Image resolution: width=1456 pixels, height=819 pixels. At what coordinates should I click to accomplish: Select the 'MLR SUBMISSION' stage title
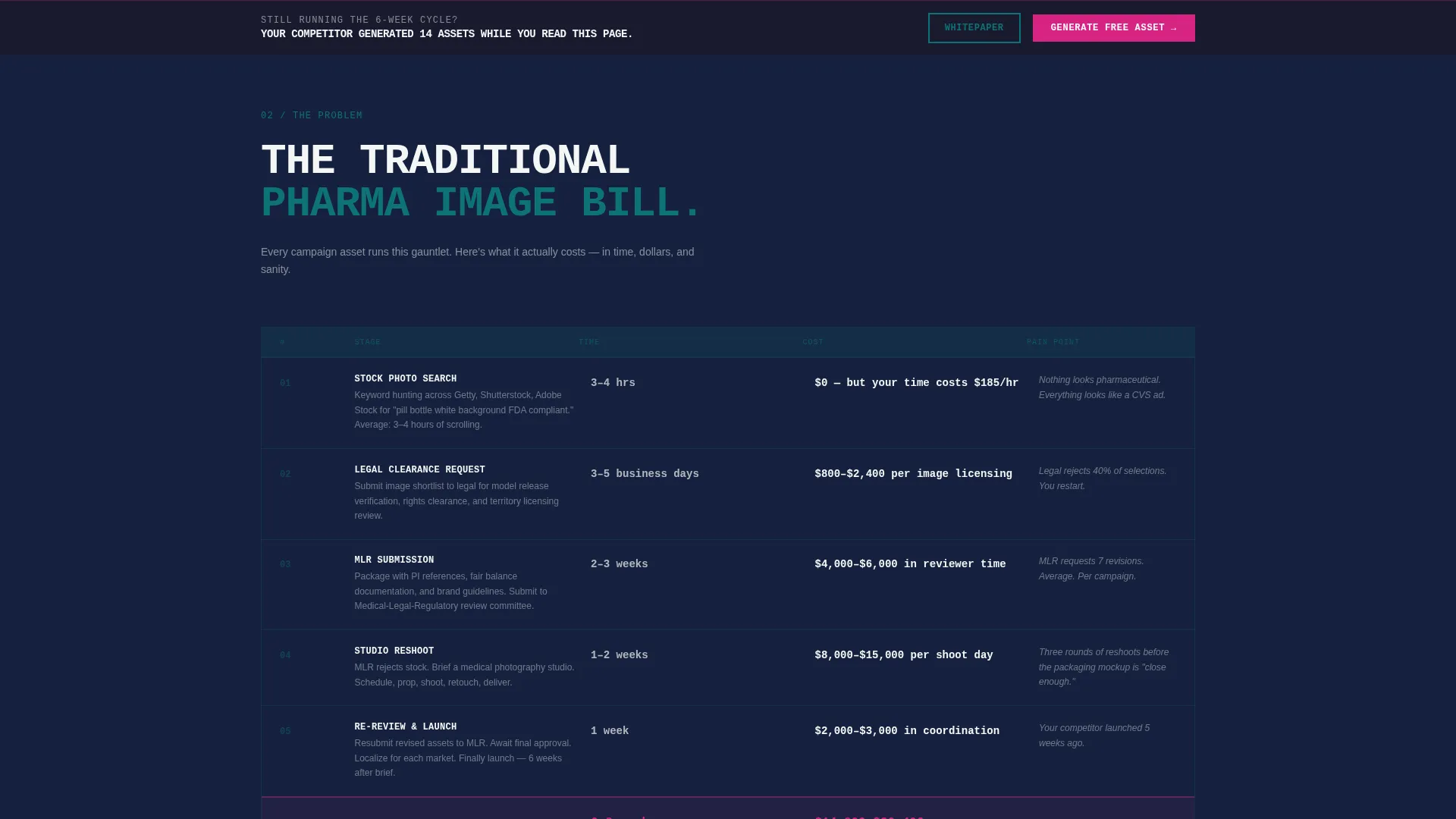(394, 560)
